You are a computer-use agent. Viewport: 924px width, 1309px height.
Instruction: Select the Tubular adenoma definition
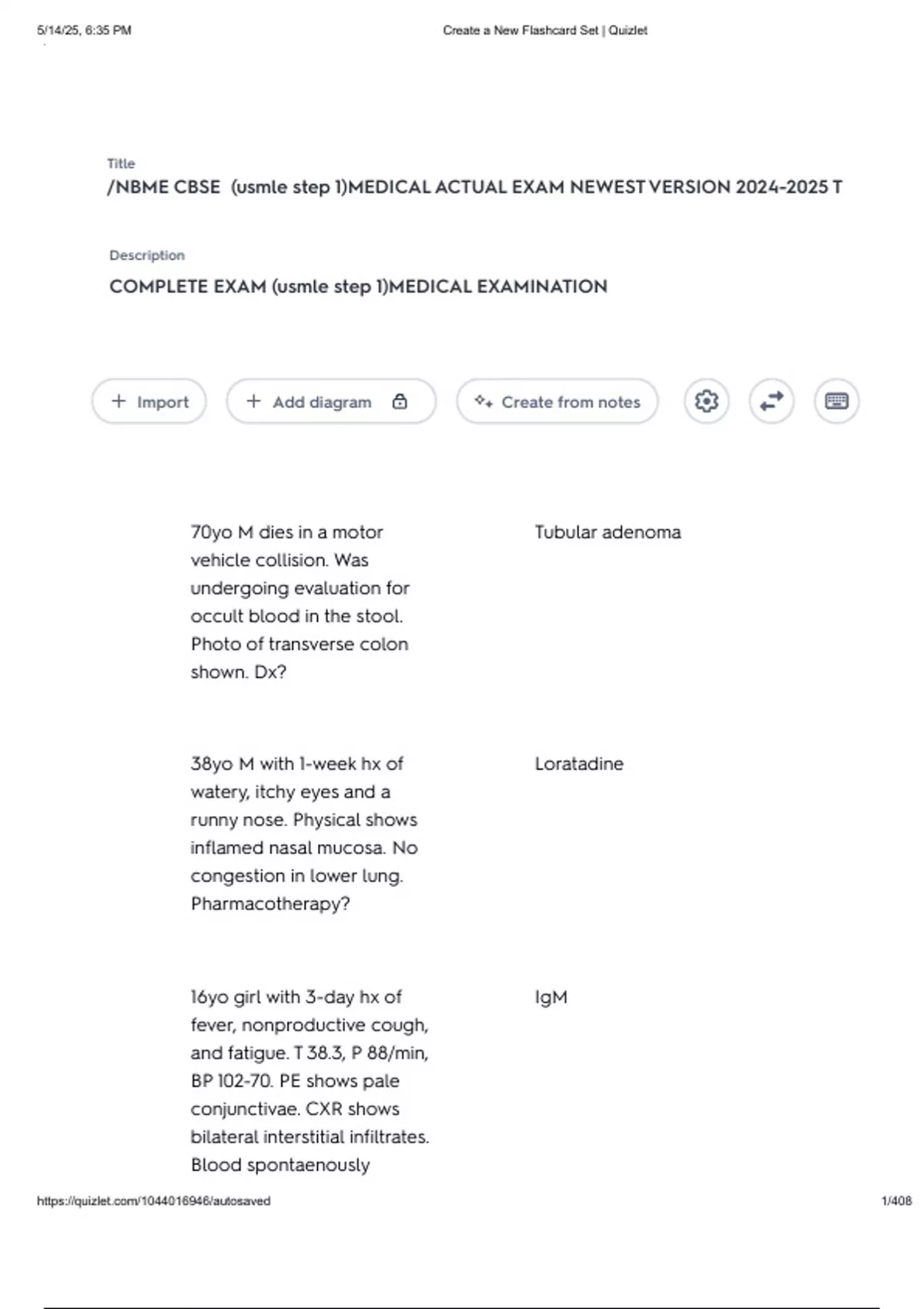click(608, 532)
